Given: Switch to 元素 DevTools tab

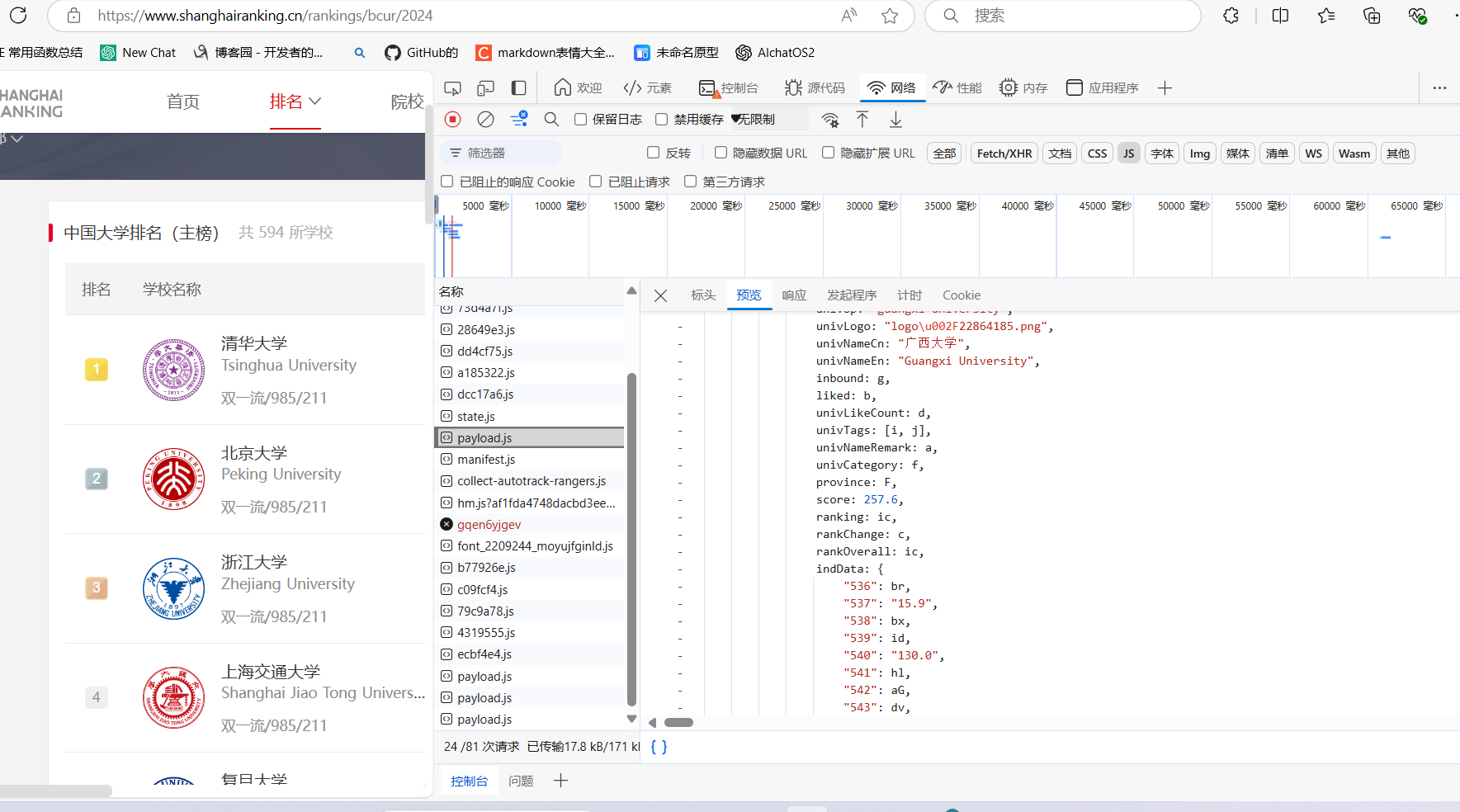Looking at the screenshot, I should click(648, 87).
